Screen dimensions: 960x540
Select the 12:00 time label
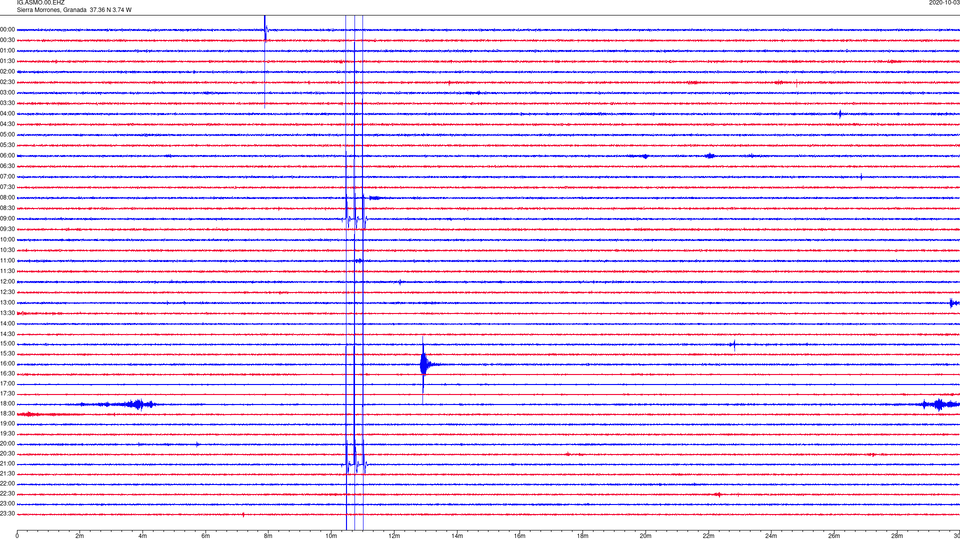pos(7,282)
